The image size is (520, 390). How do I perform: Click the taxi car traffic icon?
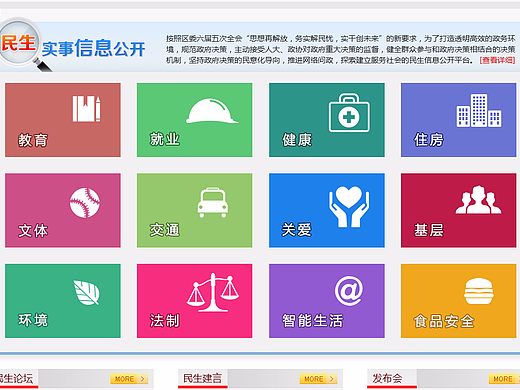pyautogui.click(x=213, y=202)
